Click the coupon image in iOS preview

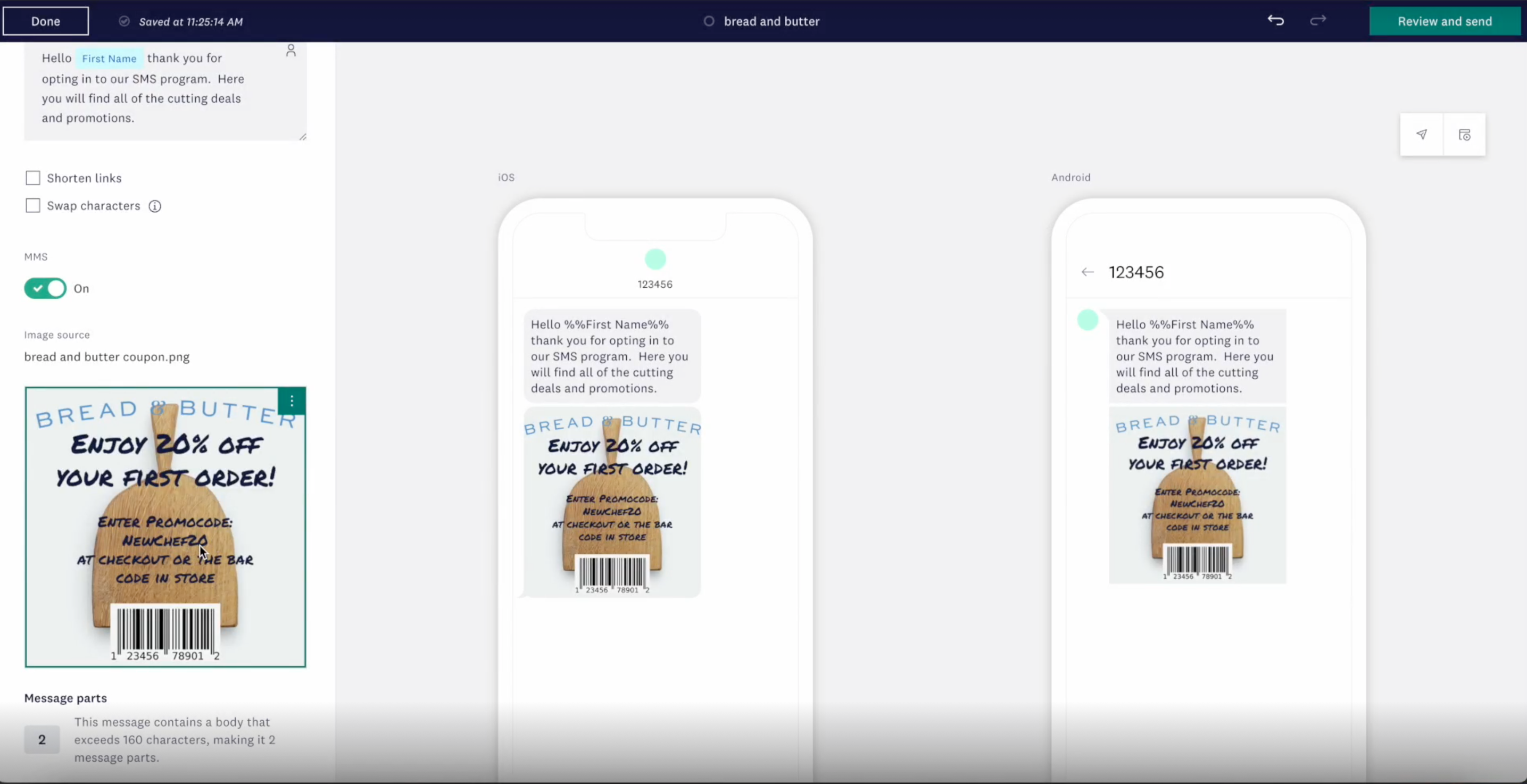pyautogui.click(x=612, y=502)
